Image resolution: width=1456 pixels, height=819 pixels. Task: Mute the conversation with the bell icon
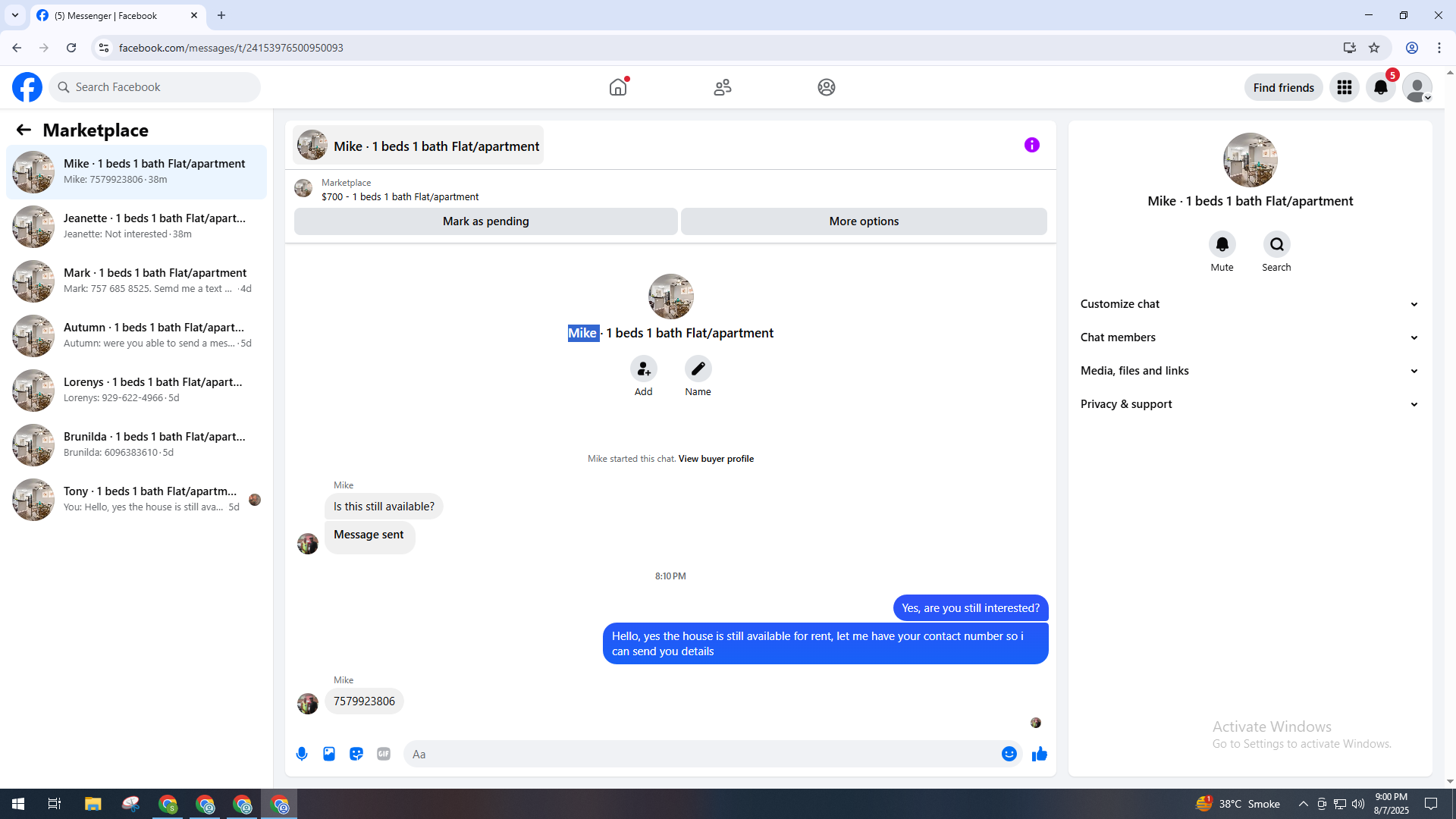tap(1222, 244)
